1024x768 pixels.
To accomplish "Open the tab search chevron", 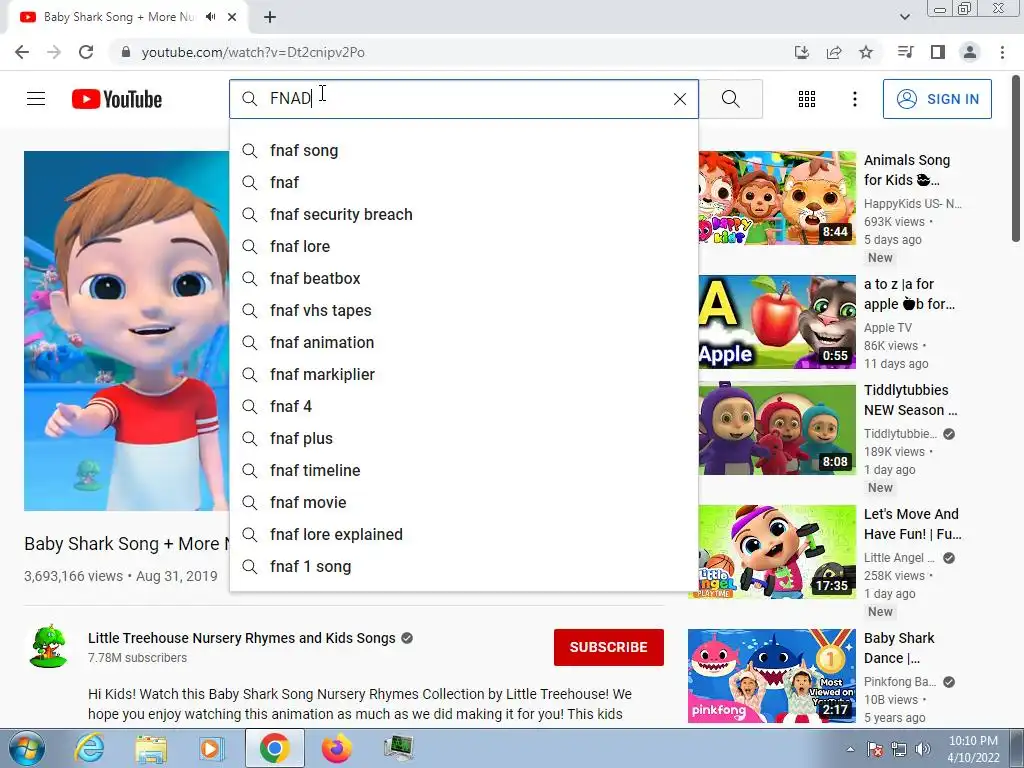I will click(904, 17).
